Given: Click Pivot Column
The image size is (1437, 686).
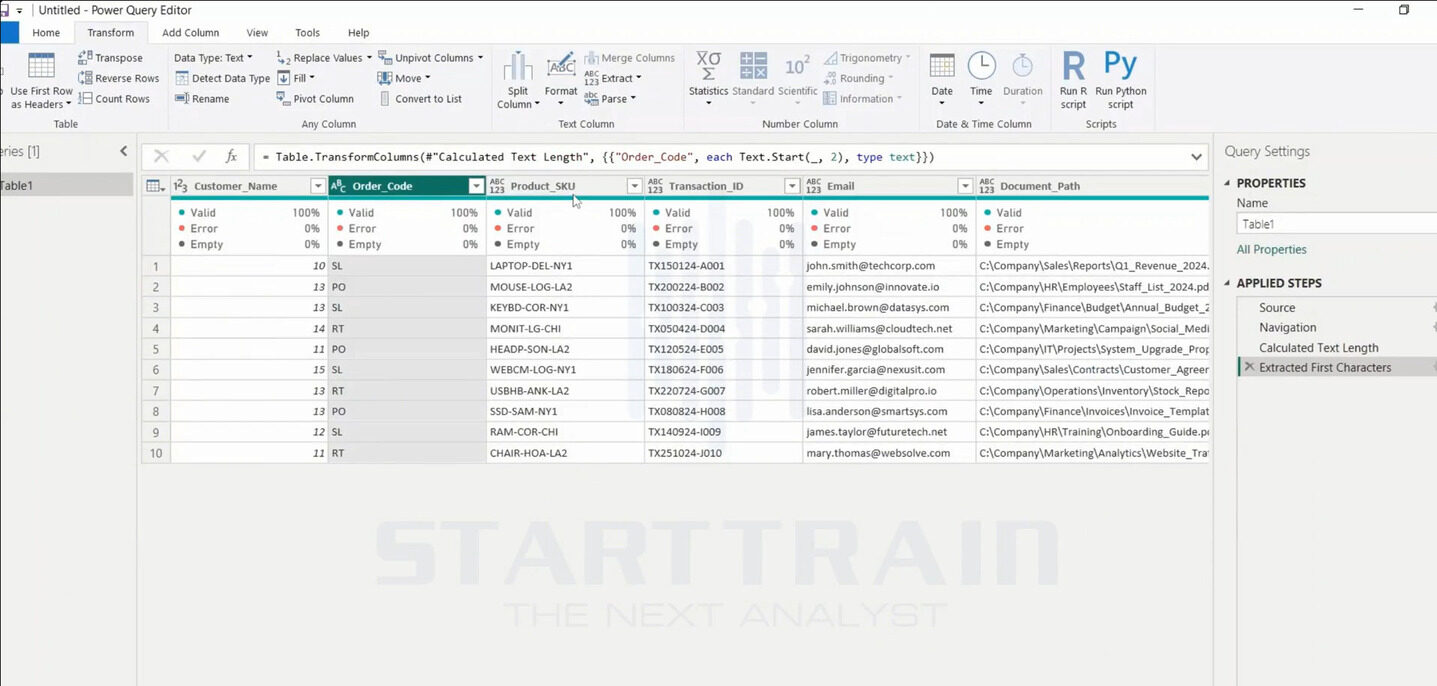Looking at the screenshot, I should [315, 99].
